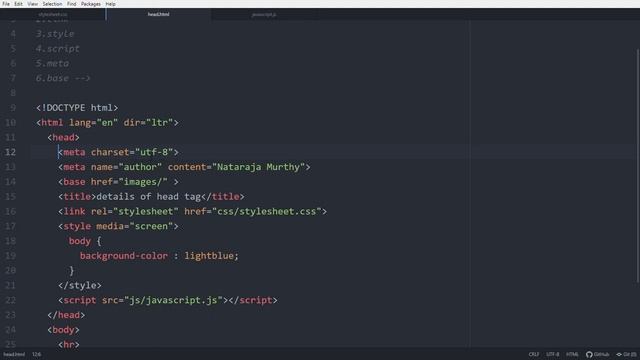
Task: Click the 'Nataraja Murthy' content value
Action: click(x=258, y=167)
